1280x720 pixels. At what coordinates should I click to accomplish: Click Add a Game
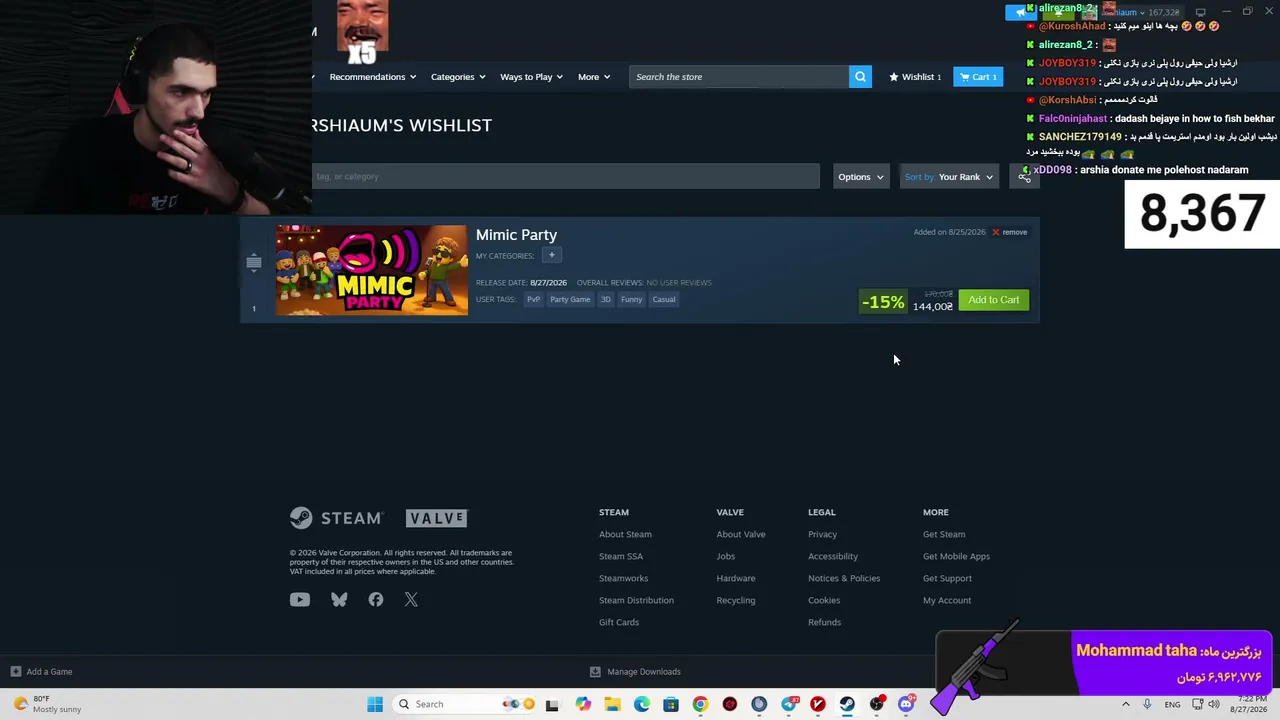click(41, 672)
